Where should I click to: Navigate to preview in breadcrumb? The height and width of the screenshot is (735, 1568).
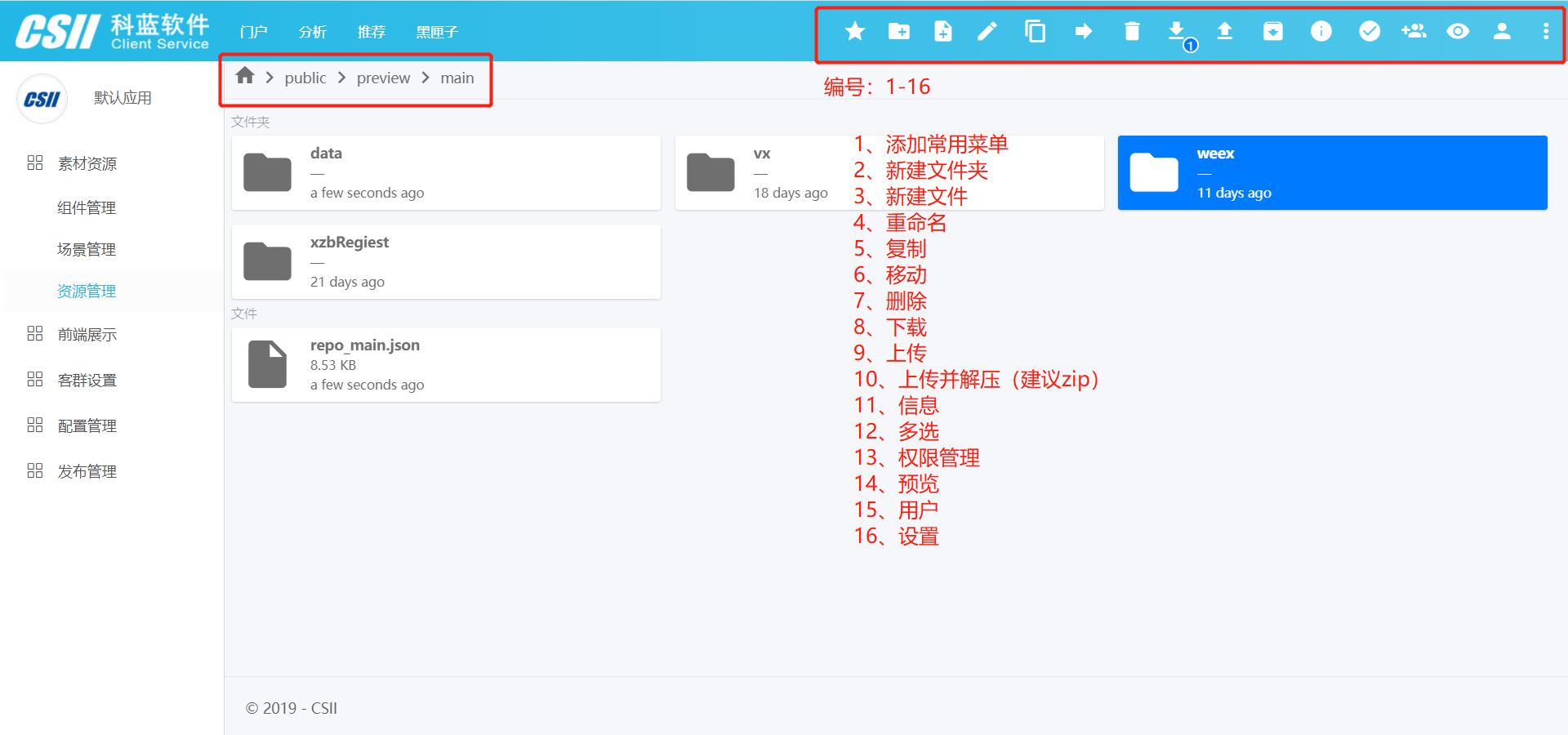pyautogui.click(x=383, y=78)
